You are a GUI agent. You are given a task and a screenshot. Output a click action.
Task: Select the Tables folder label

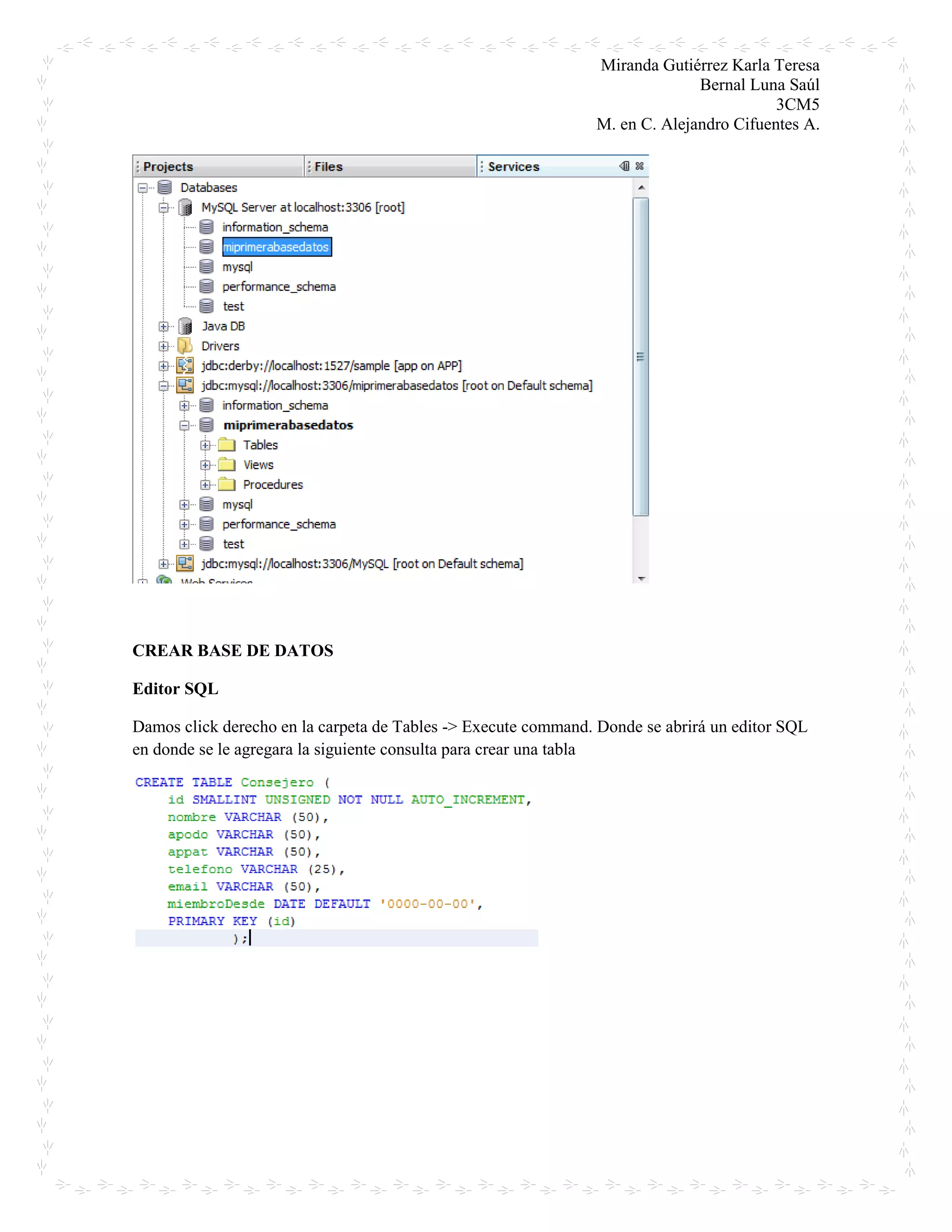tap(261, 445)
